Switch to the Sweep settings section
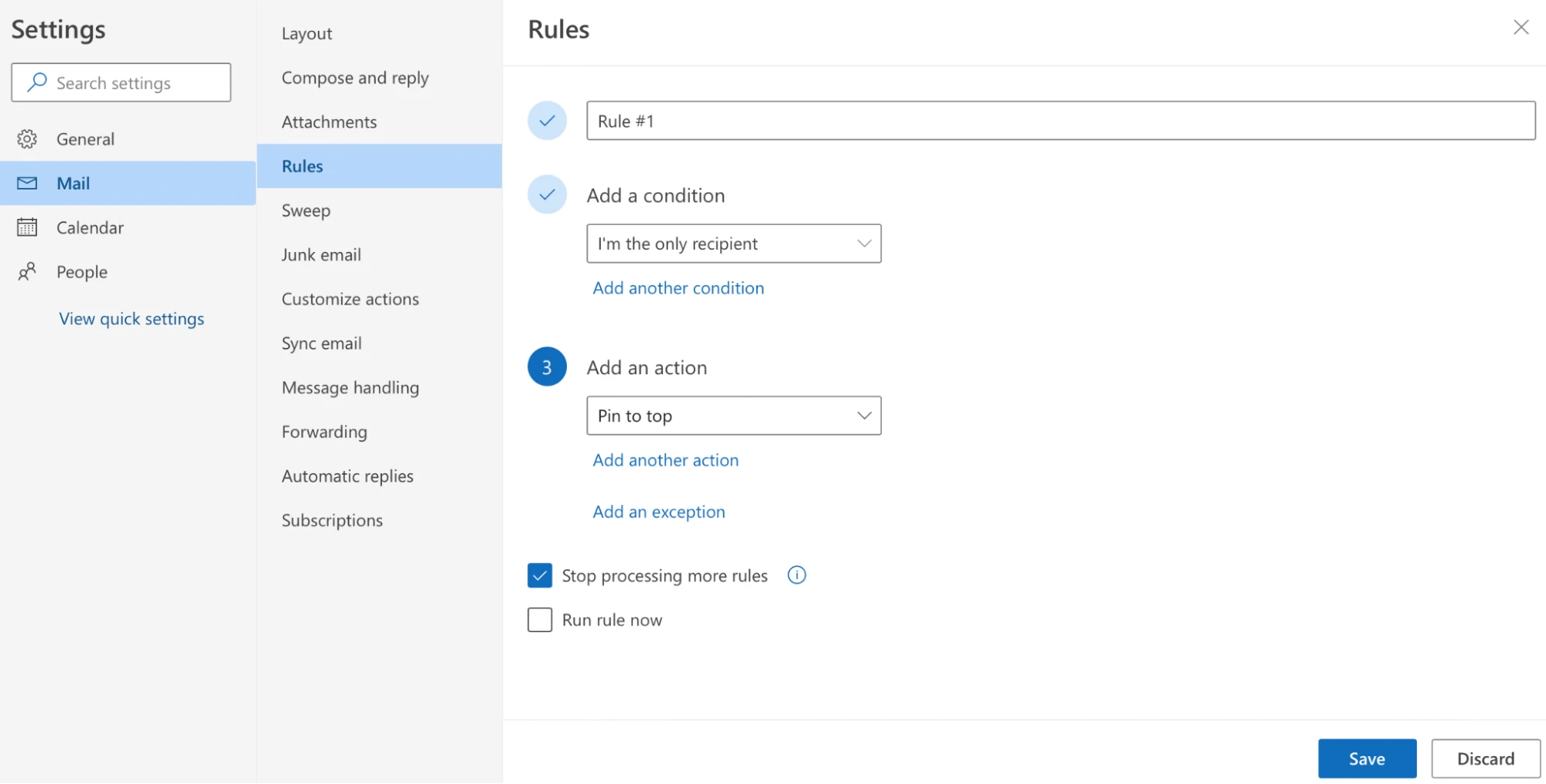The image size is (1546, 784). click(x=305, y=210)
